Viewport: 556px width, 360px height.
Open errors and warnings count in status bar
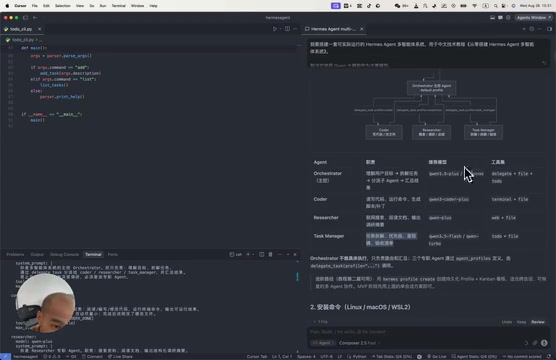tap(52, 356)
